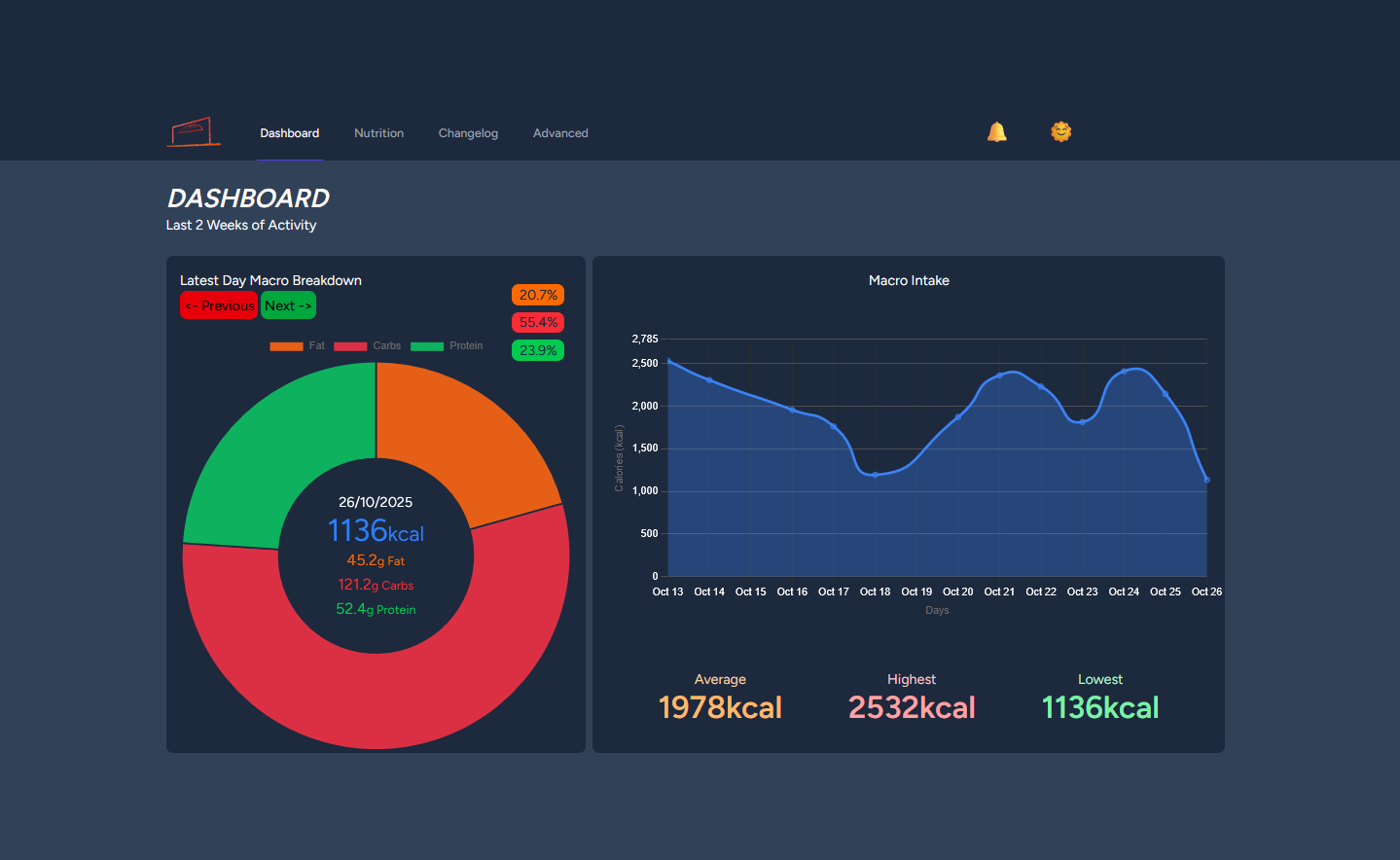Click the smiling sun avatar emoji

pos(1060,131)
